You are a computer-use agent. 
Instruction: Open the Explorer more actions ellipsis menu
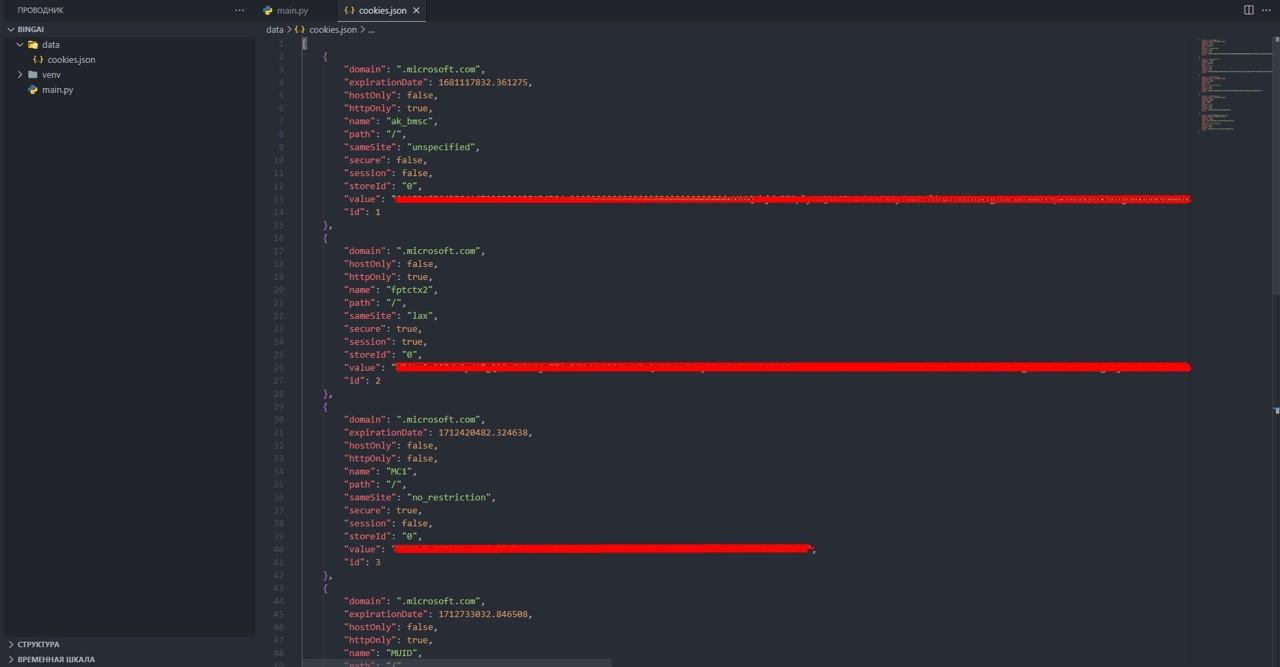(239, 10)
